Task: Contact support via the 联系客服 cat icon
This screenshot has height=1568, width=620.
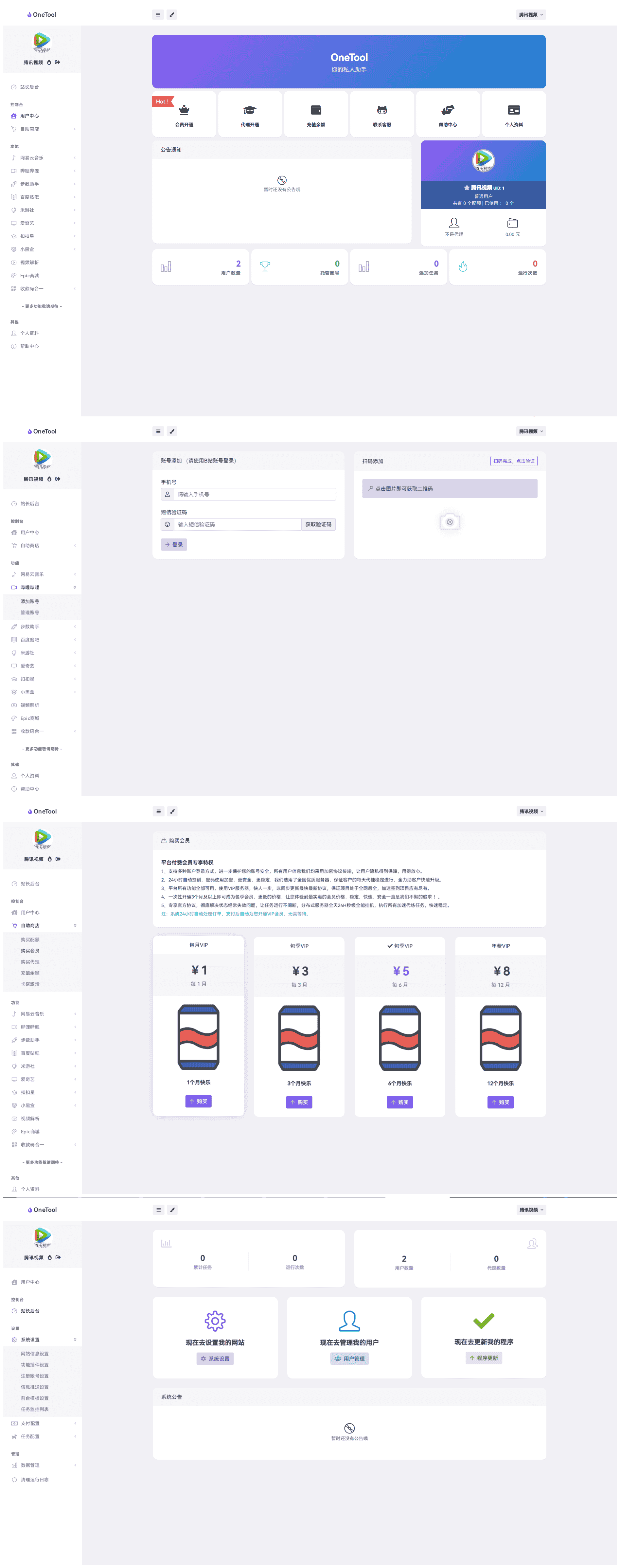Action: pos(381,110)
